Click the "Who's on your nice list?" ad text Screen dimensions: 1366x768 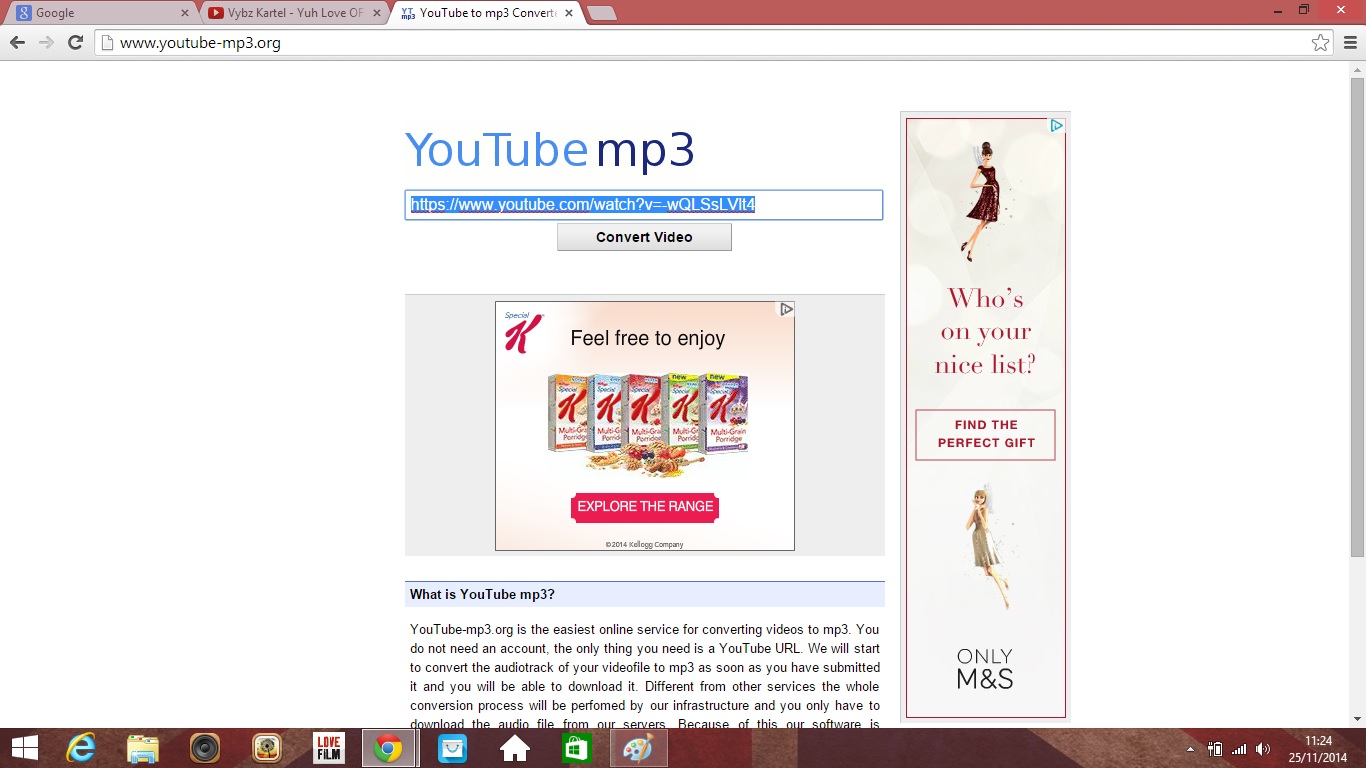point(985,331)
